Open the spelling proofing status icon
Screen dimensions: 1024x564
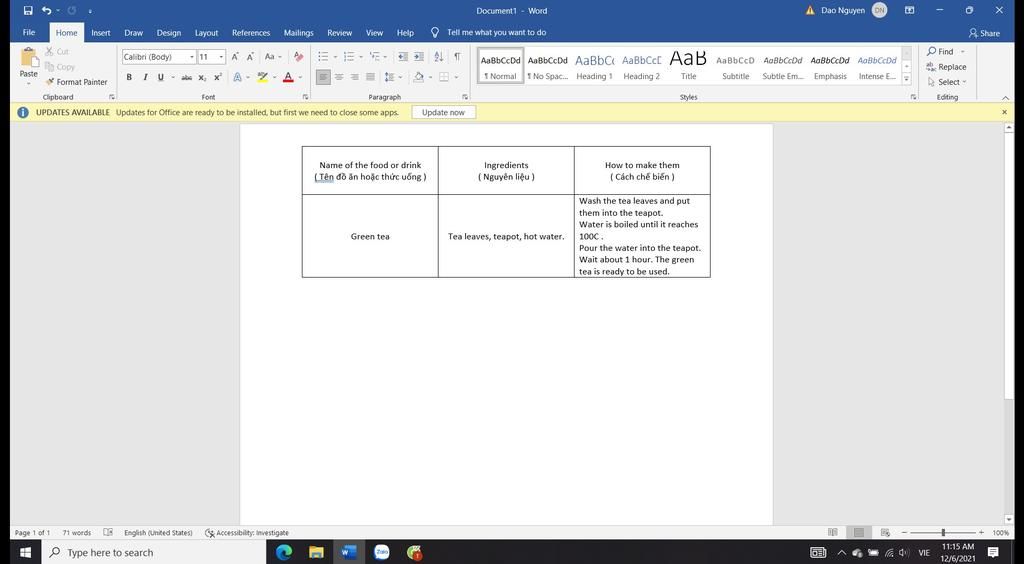click(108, 533)
